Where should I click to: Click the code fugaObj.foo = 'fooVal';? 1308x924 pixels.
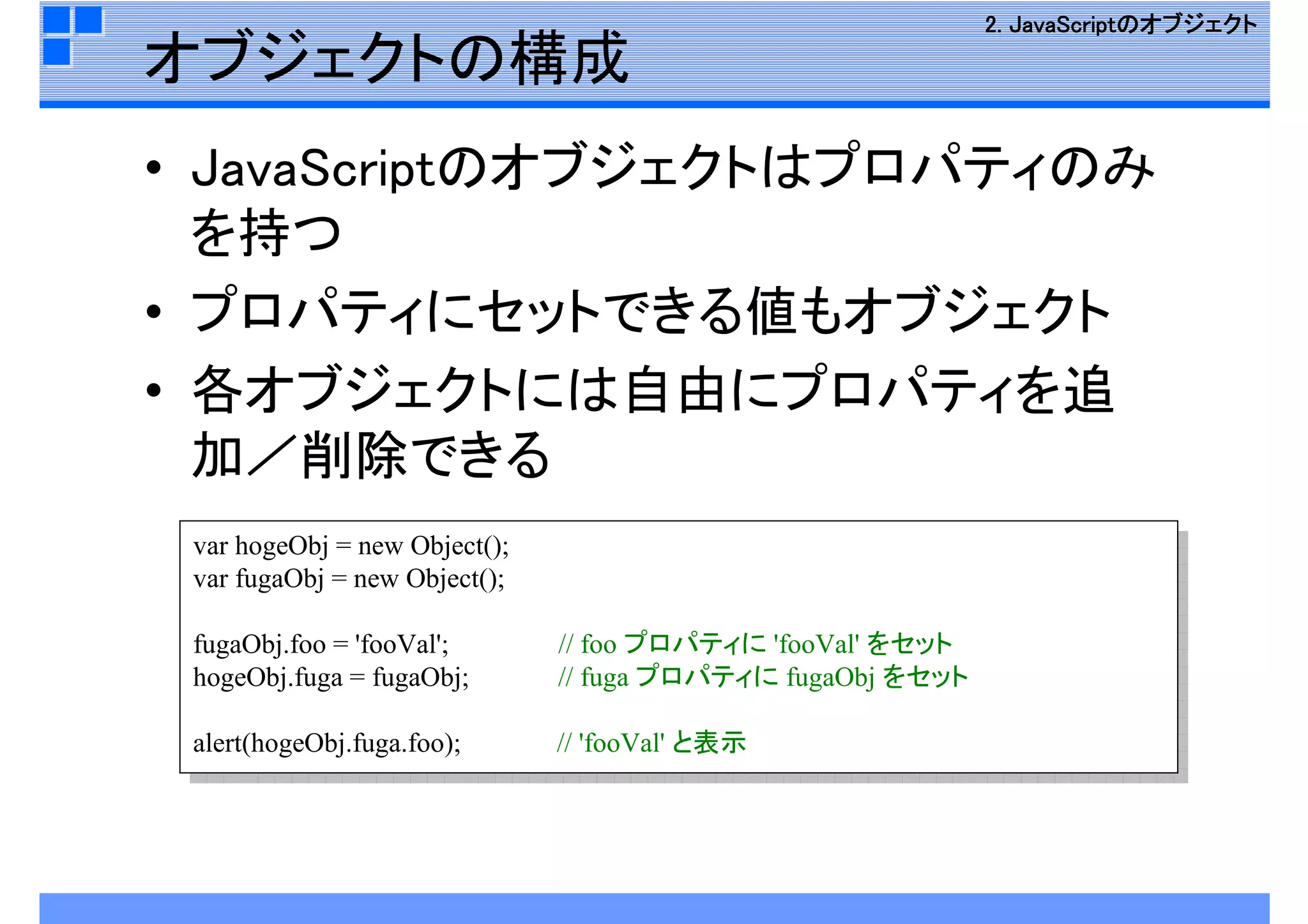(321, 644)
